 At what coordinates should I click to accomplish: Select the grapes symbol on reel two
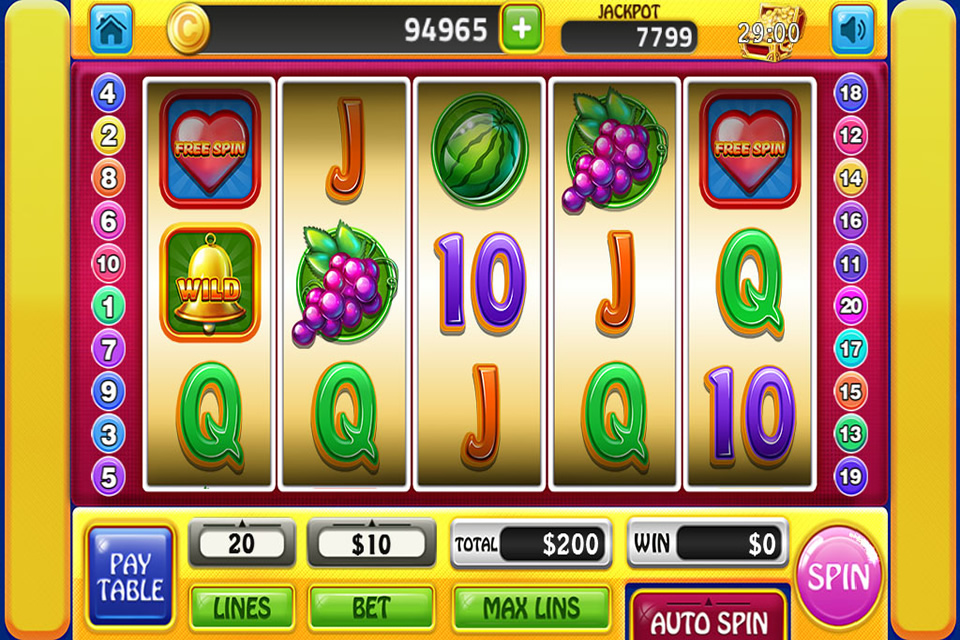(345, 284)
